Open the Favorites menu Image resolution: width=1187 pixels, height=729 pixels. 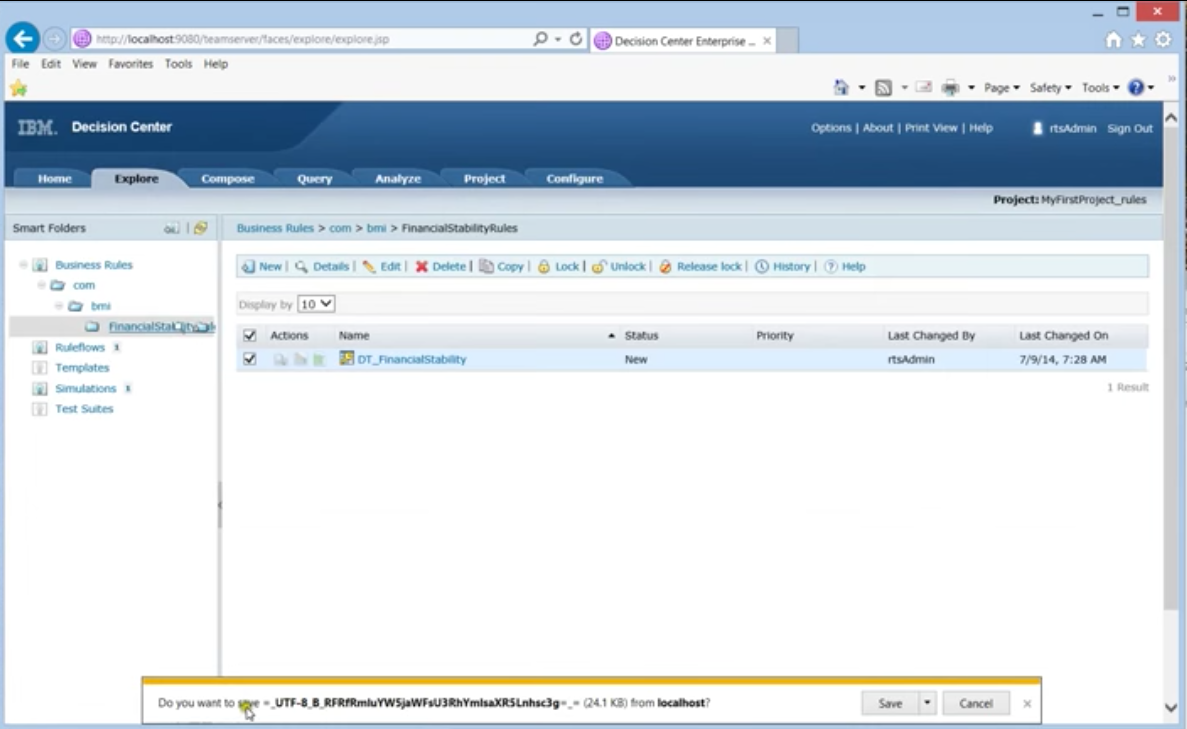(130, 64)
